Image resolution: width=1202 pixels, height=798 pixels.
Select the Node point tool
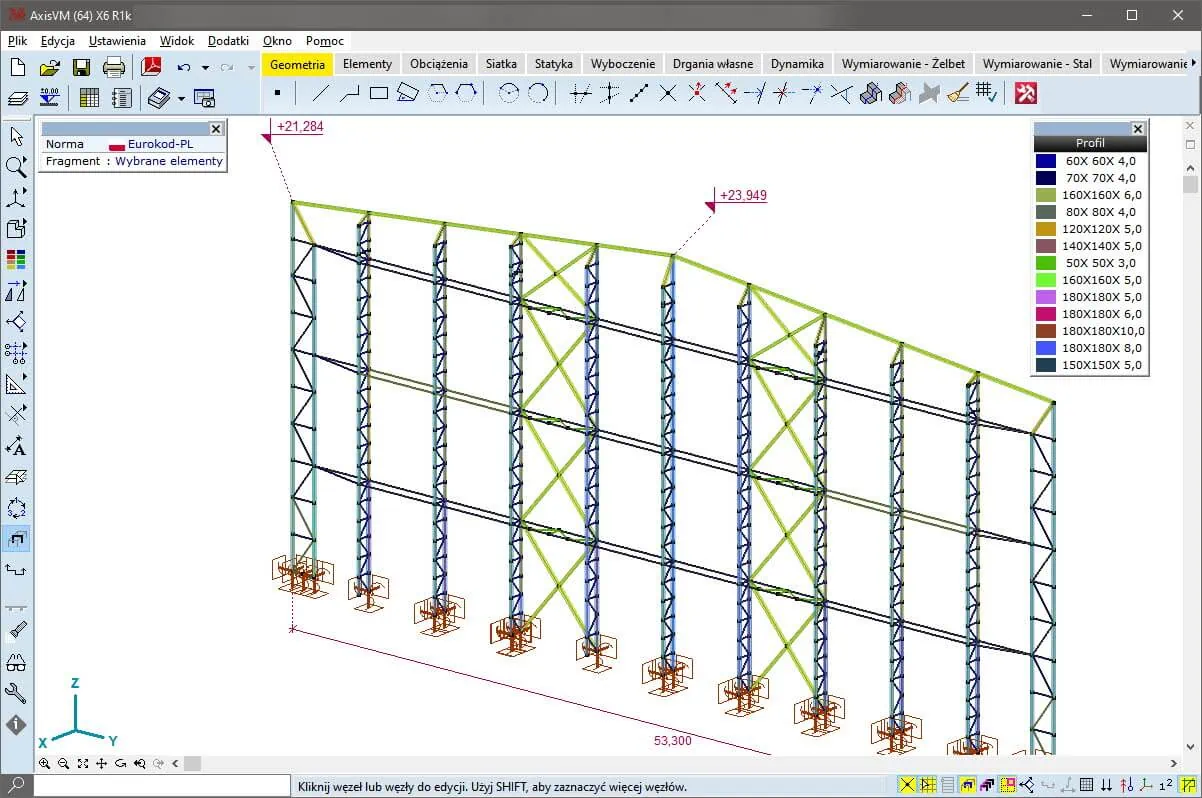(277, 94)
